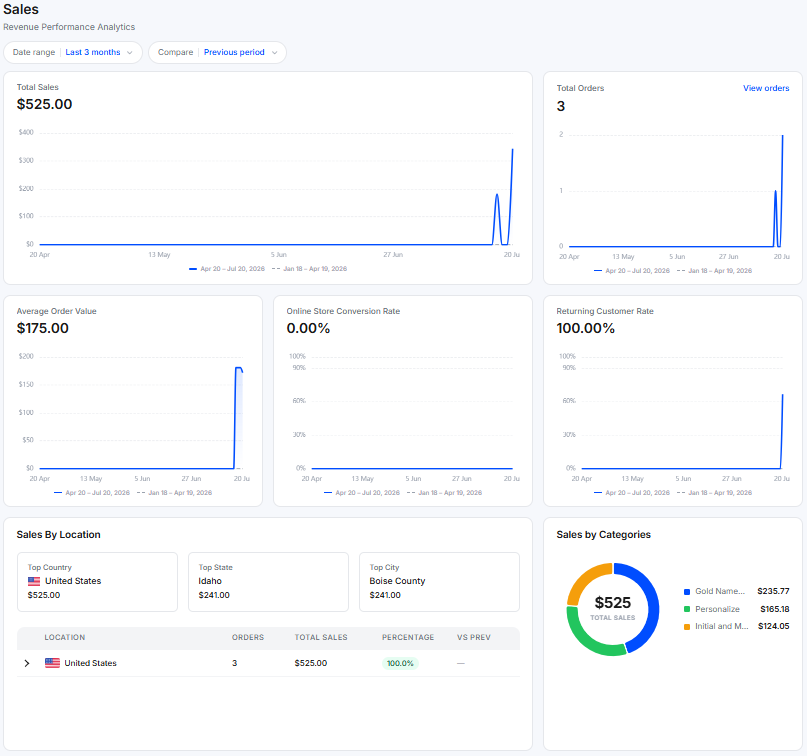Screen dimensions: 807x756
Task: Click the Top Country United States card
Action: tap(97, 582)
